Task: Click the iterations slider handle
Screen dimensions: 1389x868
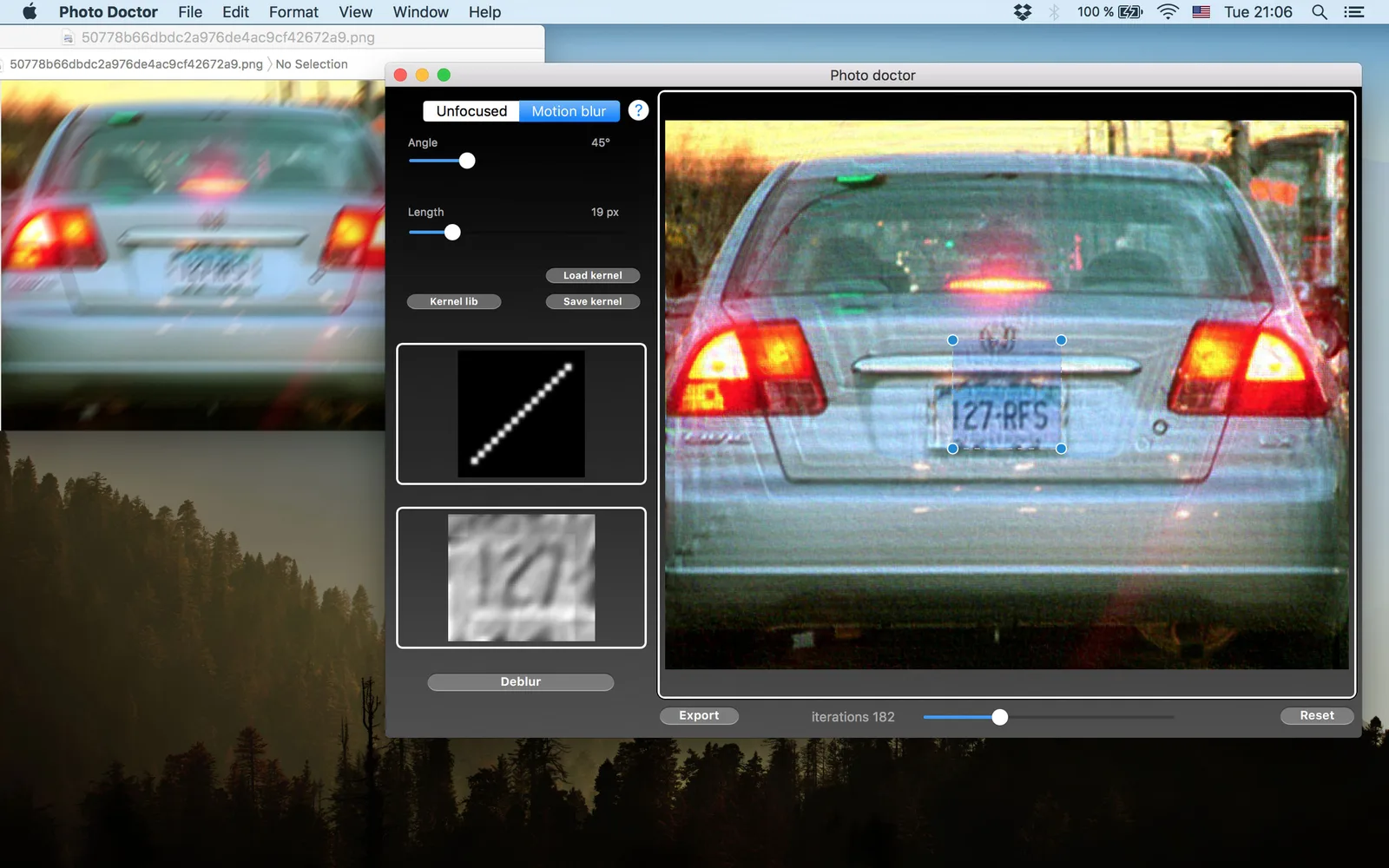Action: 1000,717
